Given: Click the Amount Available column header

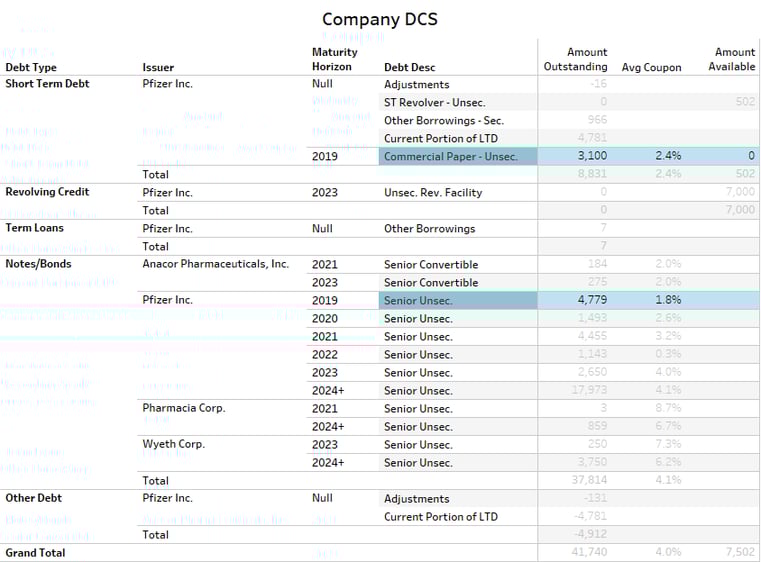Looking at the screenshot, I should 732,59.
